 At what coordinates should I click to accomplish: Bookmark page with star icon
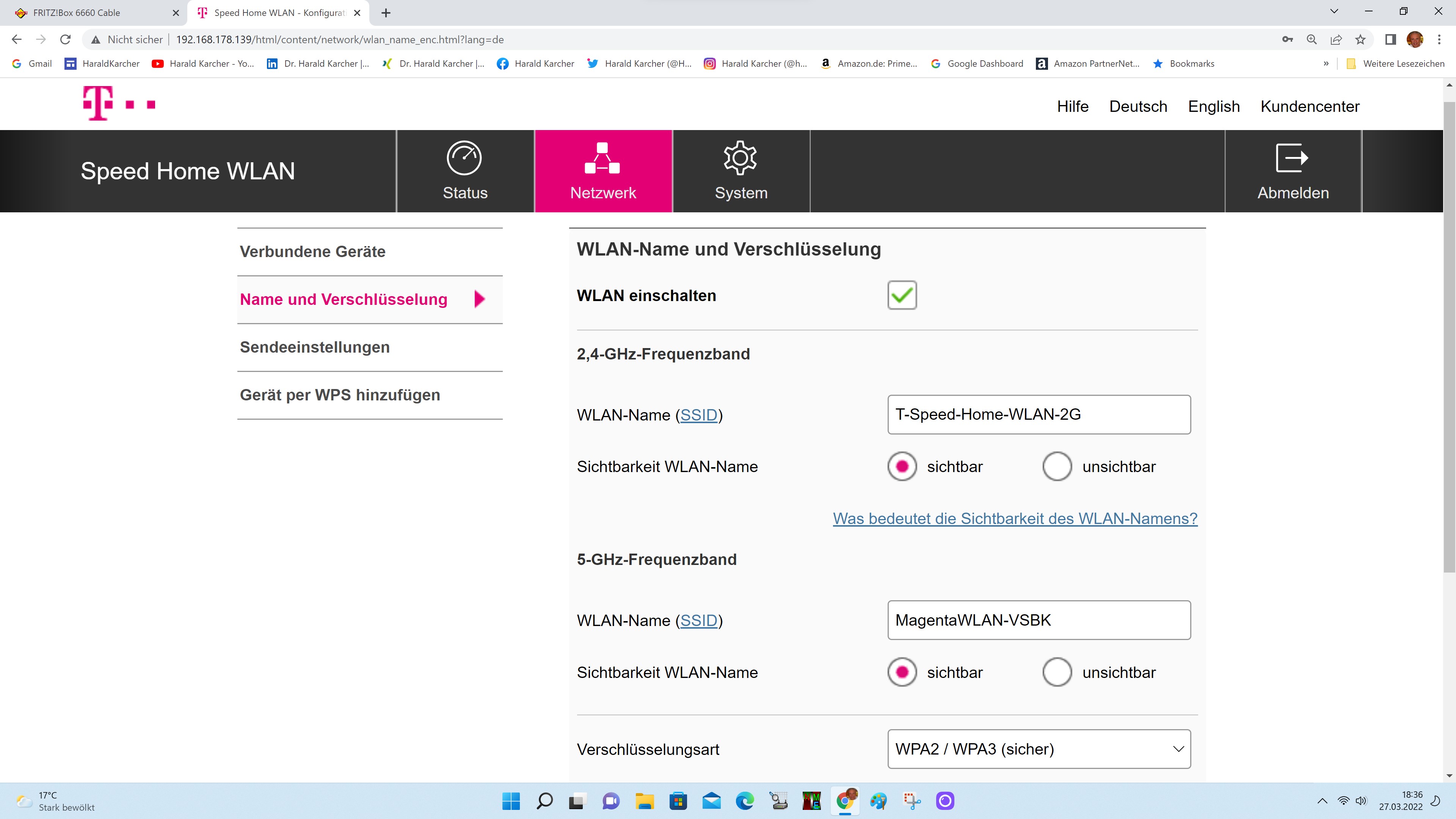coord(1360,39)
